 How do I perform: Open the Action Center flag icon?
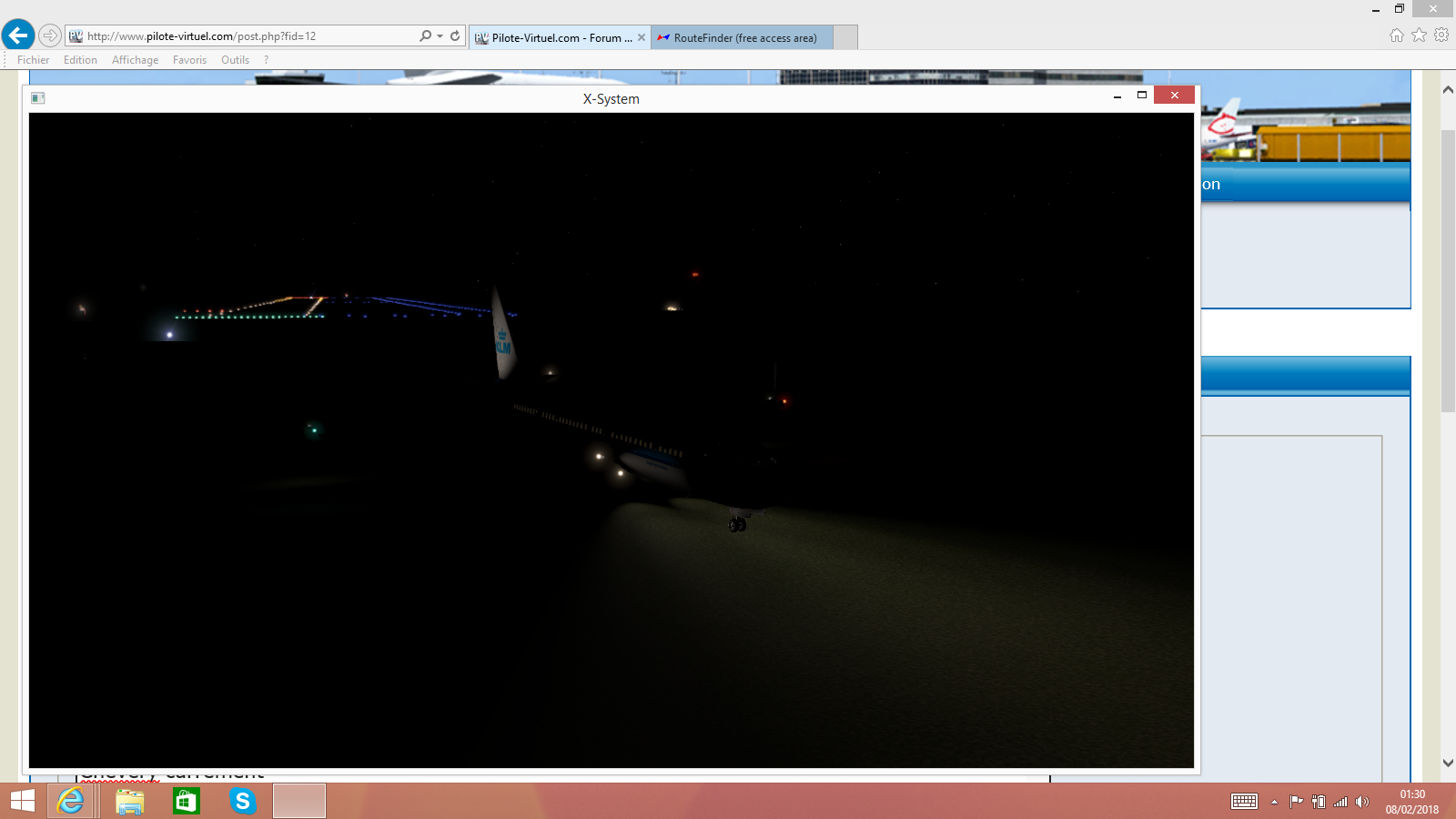(x=1296, y=802)
